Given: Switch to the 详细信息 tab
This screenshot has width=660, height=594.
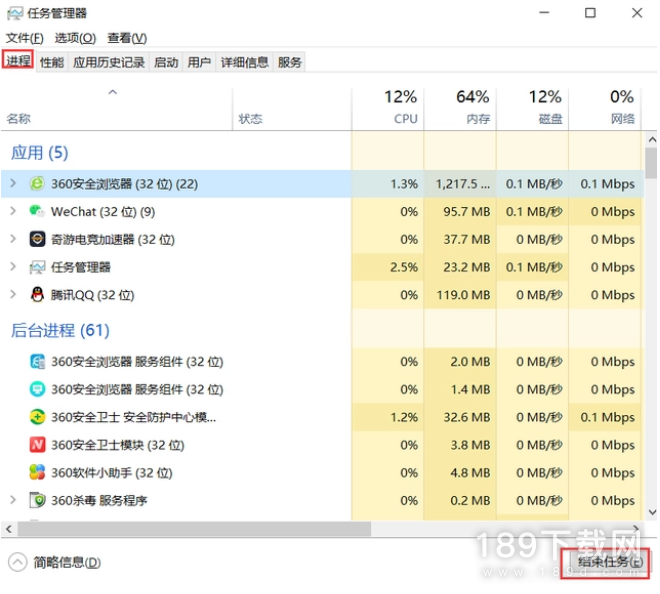Looking at the screenshot, I should 245,62.
